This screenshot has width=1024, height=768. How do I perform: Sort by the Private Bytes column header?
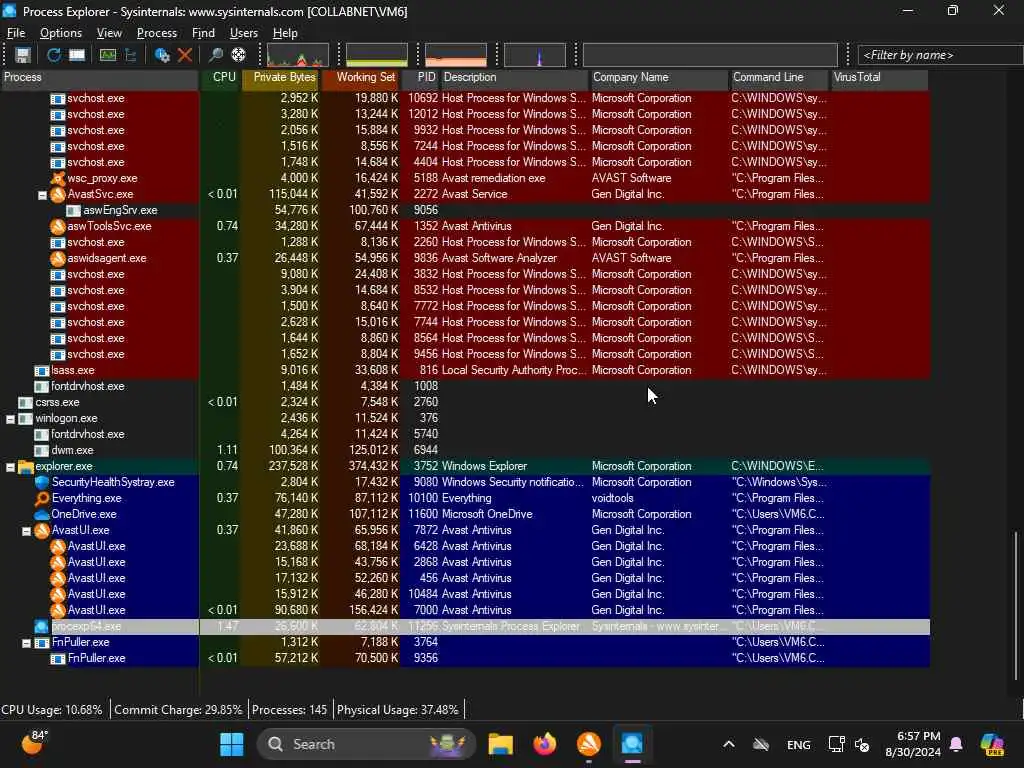click(x=282, y=77)
